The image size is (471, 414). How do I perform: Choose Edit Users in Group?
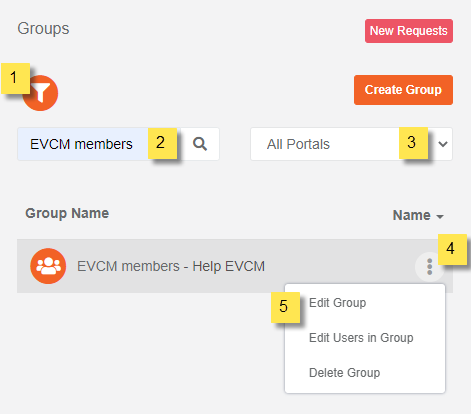[x=361, y=338]
